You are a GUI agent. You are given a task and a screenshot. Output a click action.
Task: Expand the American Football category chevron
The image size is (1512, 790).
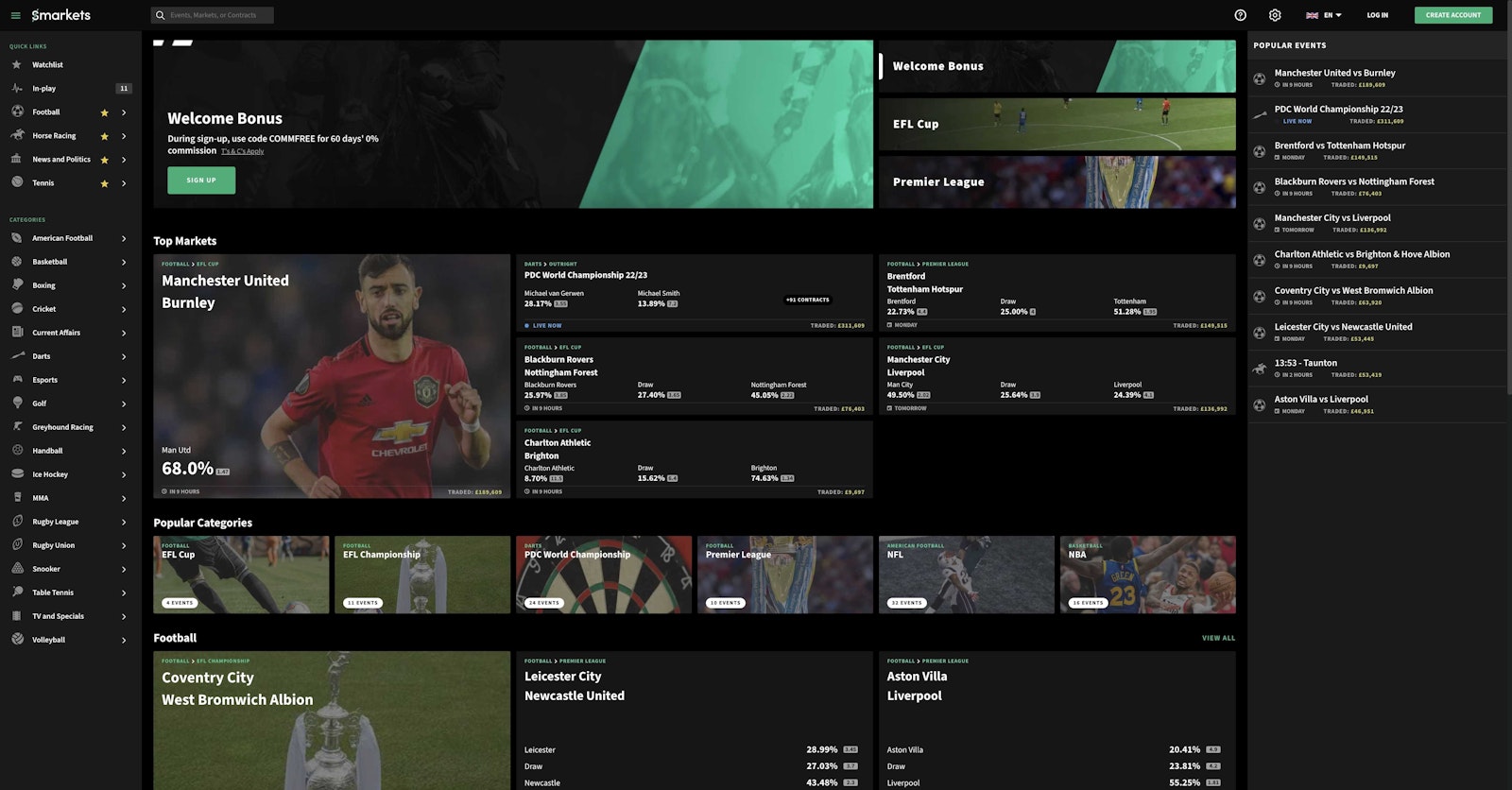[x=124, y=238]
